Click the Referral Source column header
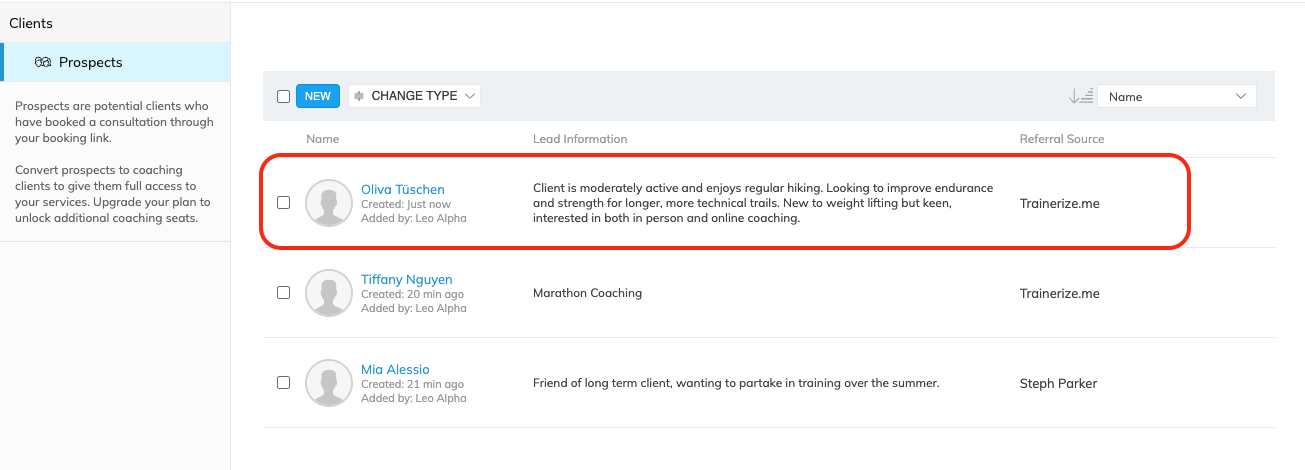Viewport: 1305px width, 470px height. pyautogui.click(x=1061, y=139)
